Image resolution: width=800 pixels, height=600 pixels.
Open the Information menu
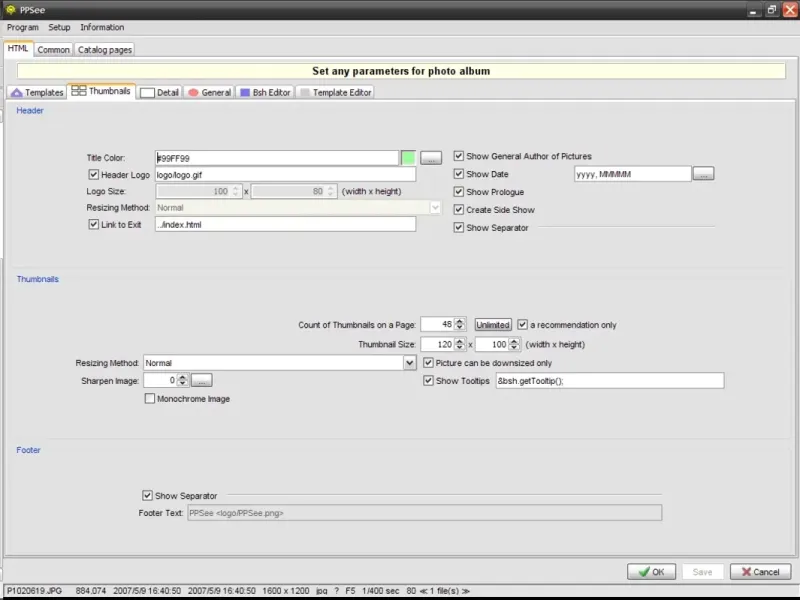pos(102,27)
